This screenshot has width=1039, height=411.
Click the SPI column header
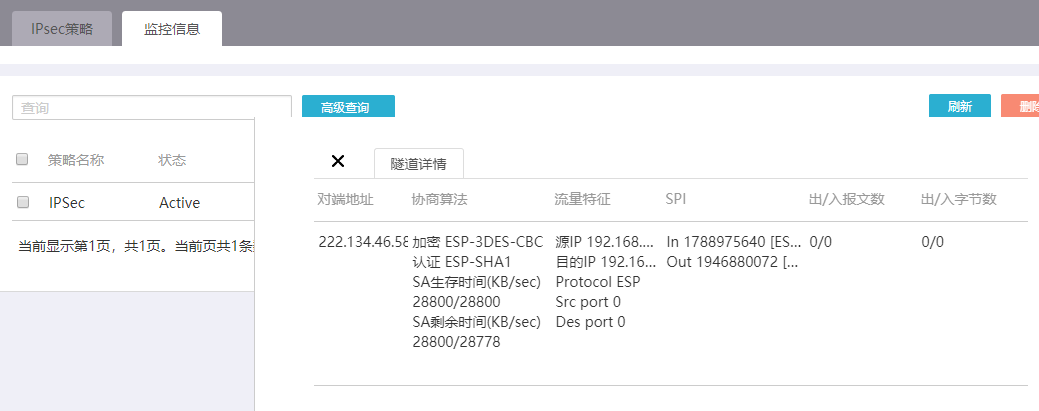676,199
